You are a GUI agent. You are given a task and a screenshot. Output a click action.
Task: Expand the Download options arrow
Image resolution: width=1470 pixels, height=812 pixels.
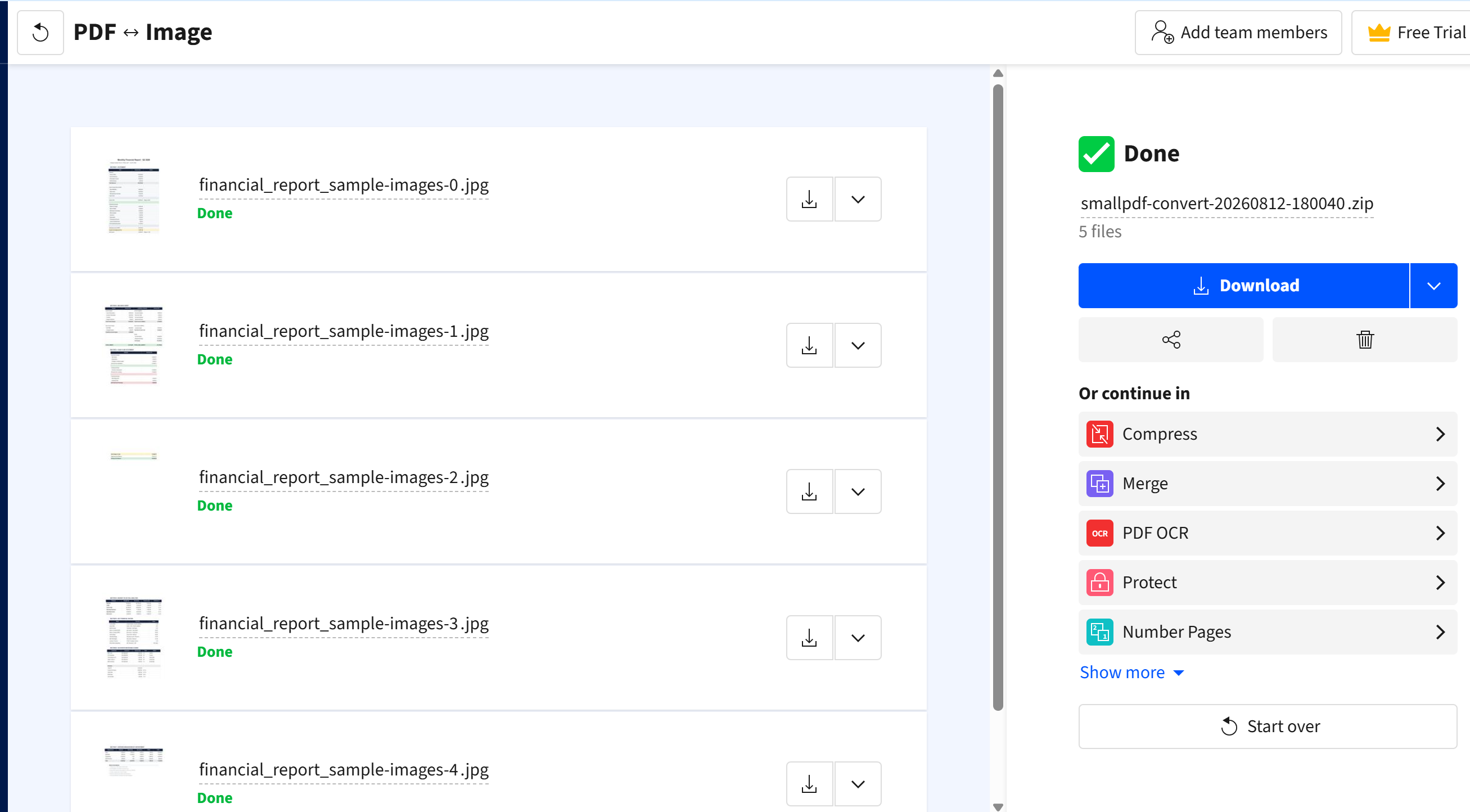tap(1433, 285)
